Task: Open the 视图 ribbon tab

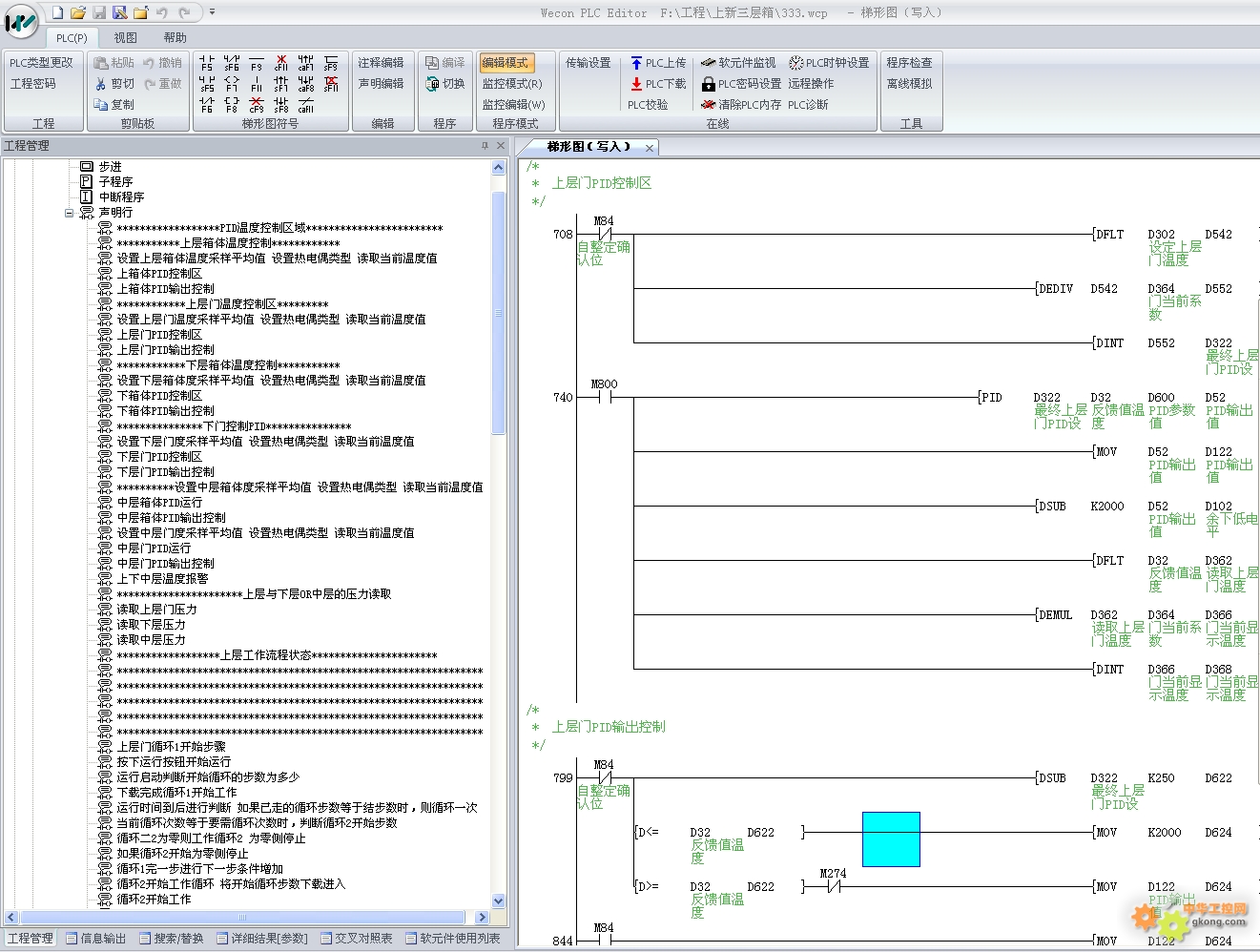Action: click(126, 38)
